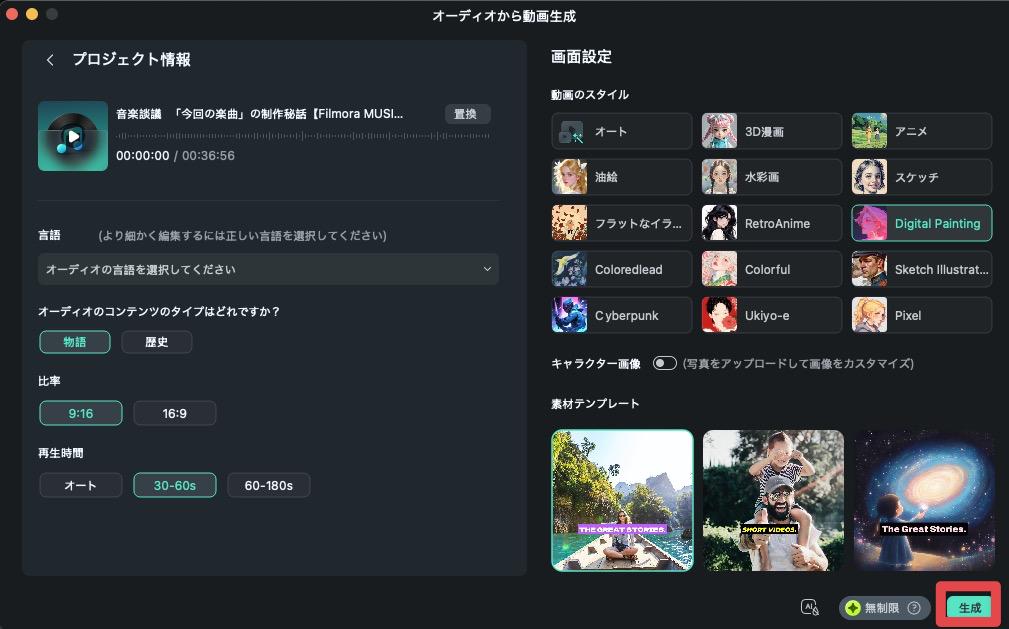Open the help question mark next to 無制限
The width and height of the screenshot is (1009, 629).
point(913,607)
